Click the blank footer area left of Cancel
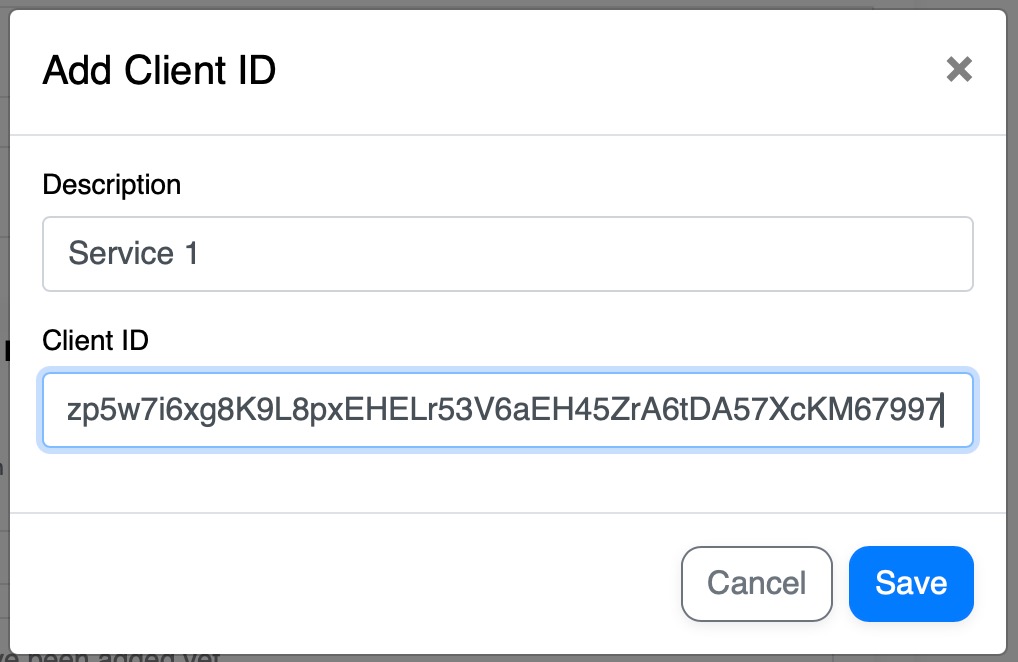Viewport: 1018px width, 662px height. pos(350,583)
